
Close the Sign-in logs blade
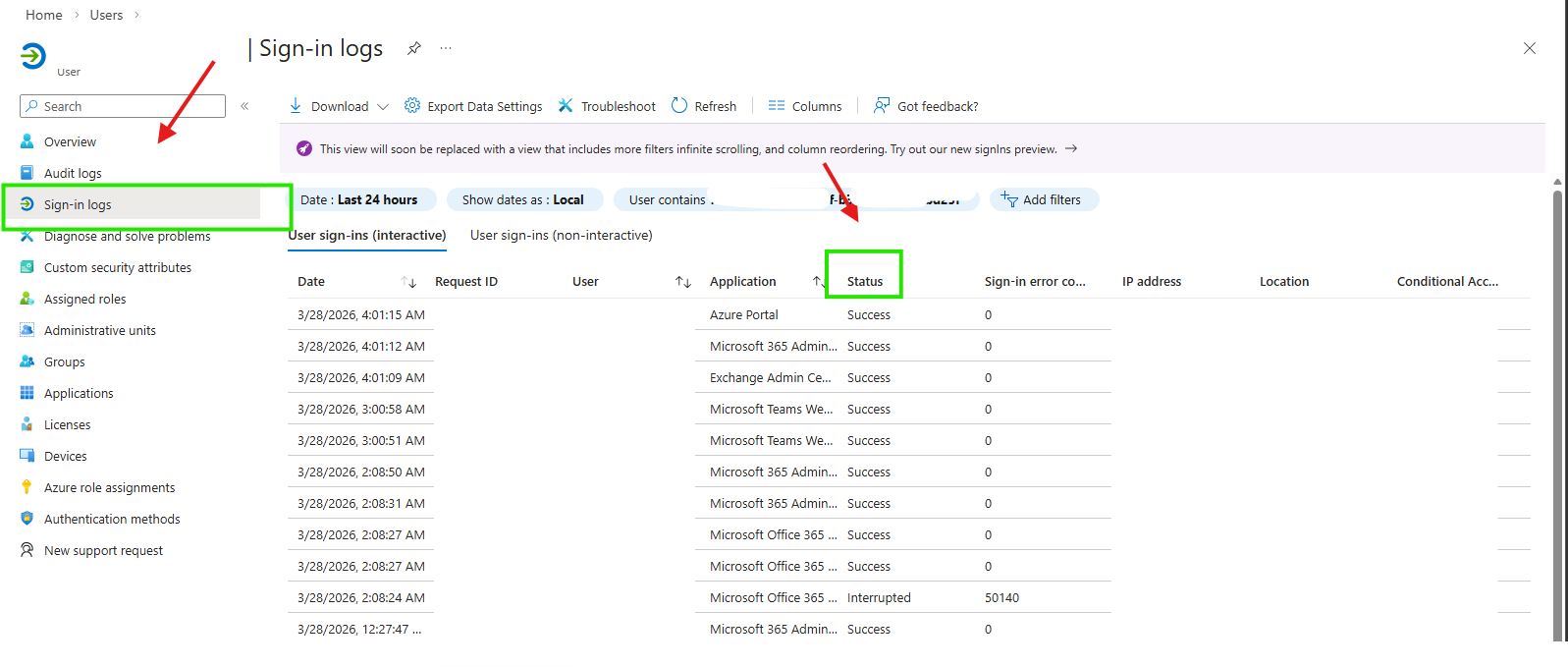pyautogui.click(x=1529, y=48)
